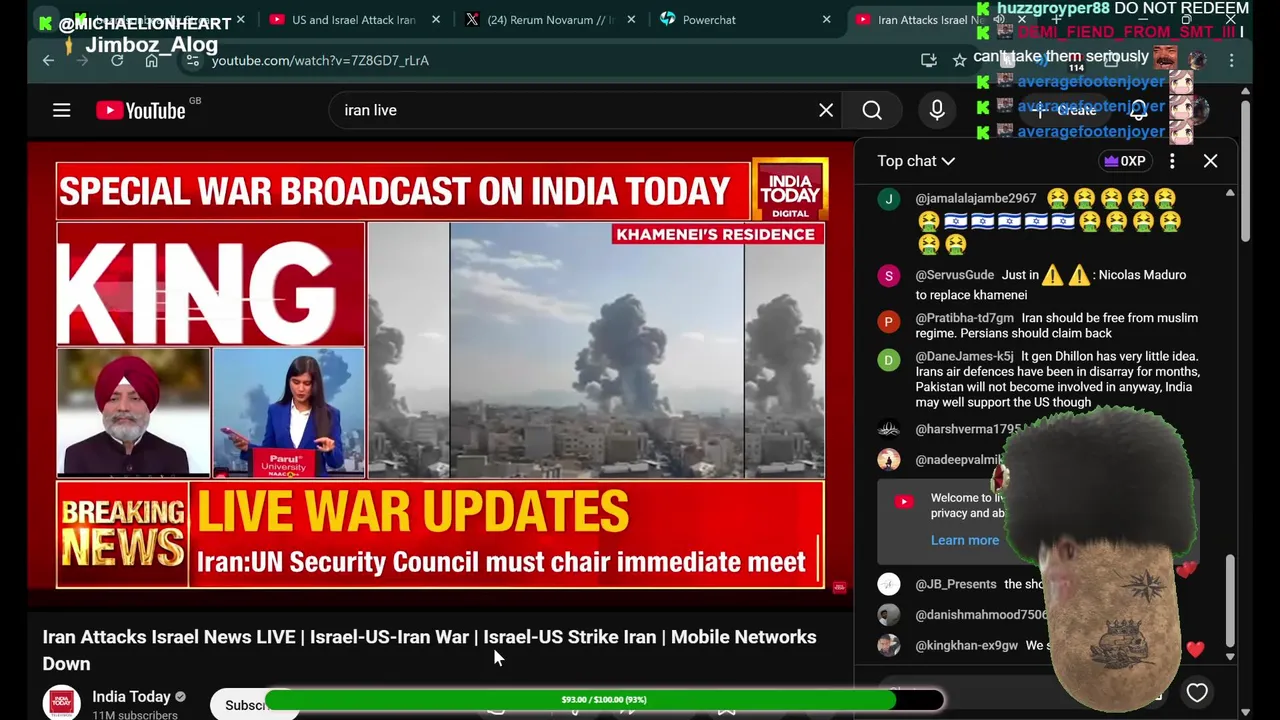Close the US and Israel Attack Iran tab
Image resolution: width=1280 pixels, height=720 pixels.
coord(436,20)
